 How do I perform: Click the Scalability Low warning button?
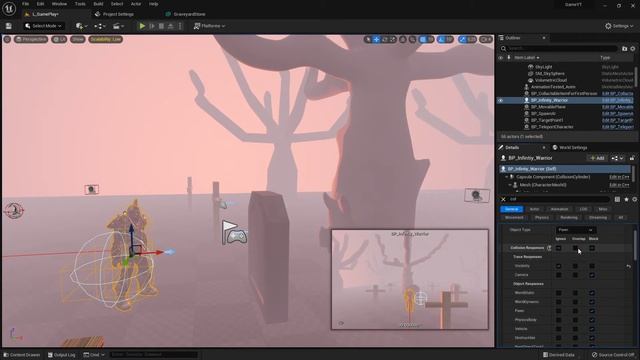click(106, 39)
